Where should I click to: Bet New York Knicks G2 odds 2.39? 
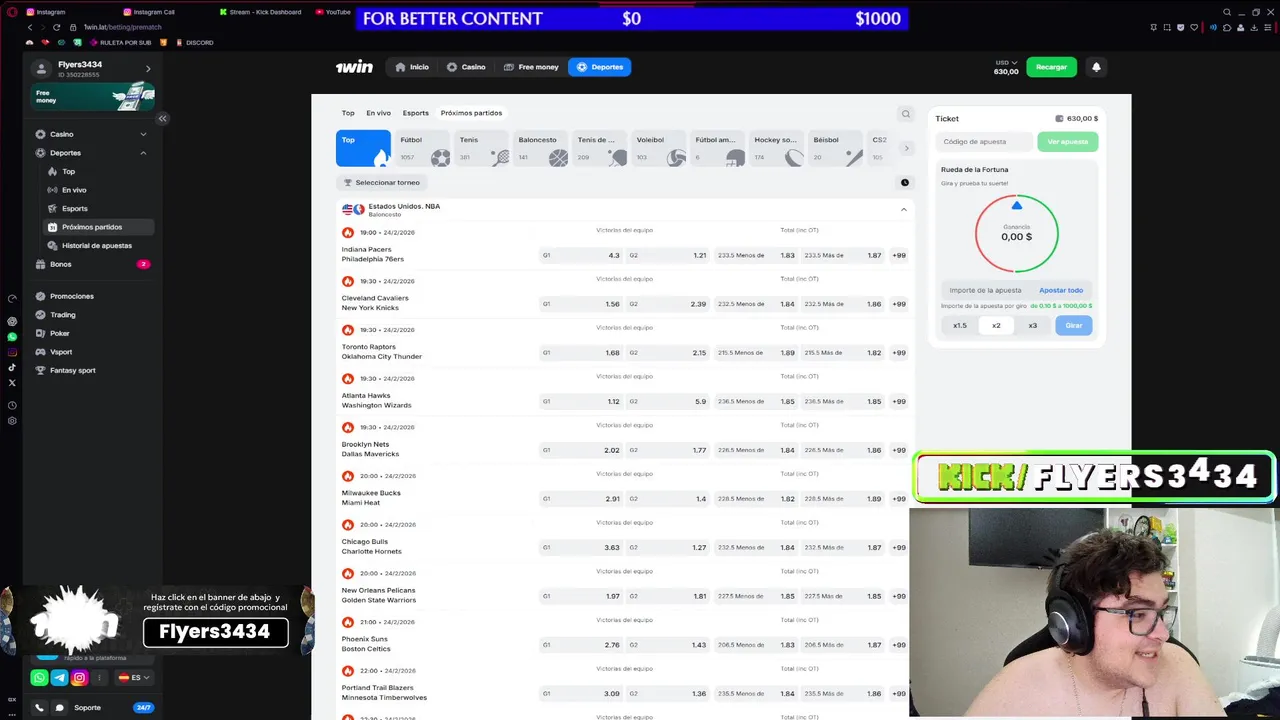point(668,304)
